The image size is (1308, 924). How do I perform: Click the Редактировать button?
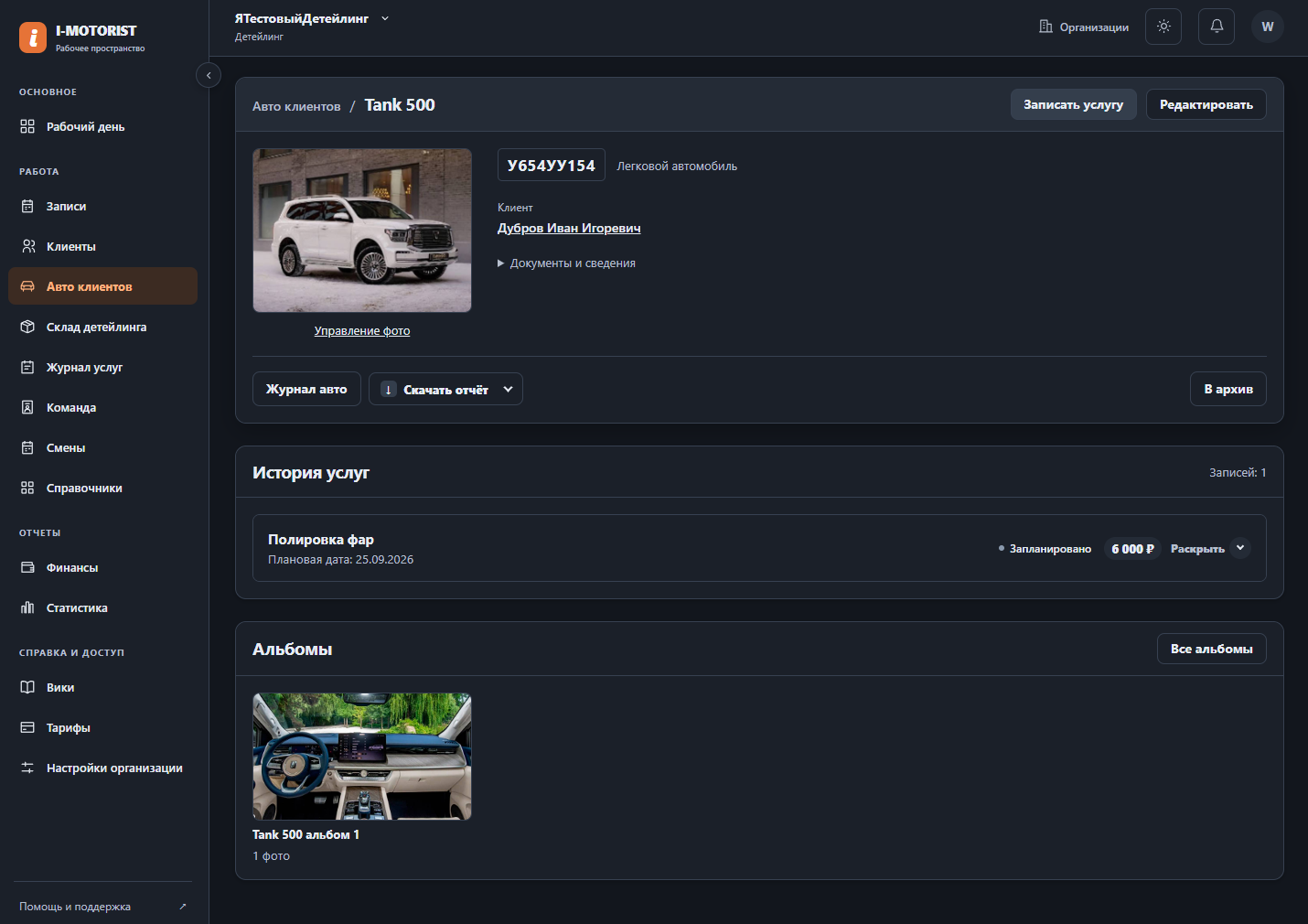pos(1206,104)
